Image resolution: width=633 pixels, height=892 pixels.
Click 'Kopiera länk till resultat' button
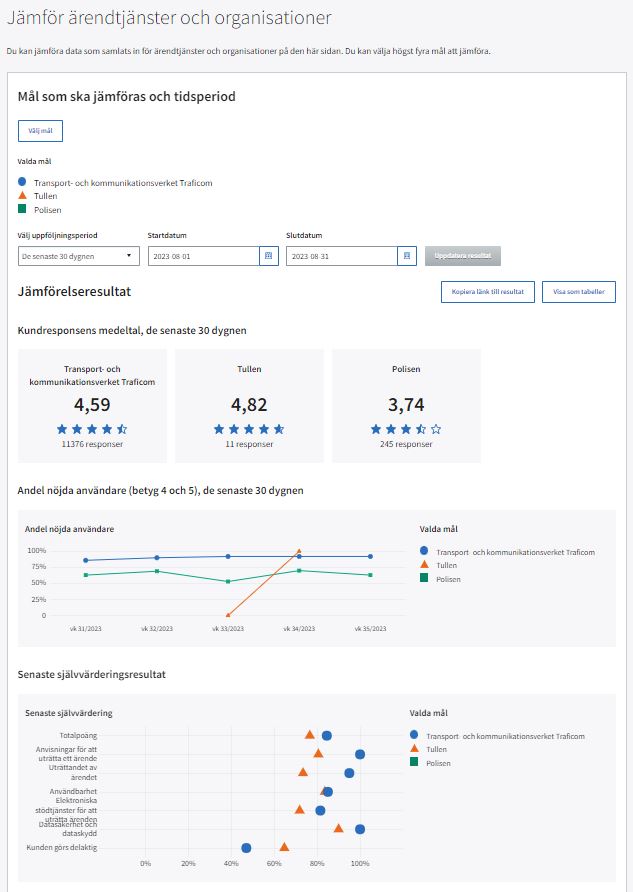pos(487,292)
